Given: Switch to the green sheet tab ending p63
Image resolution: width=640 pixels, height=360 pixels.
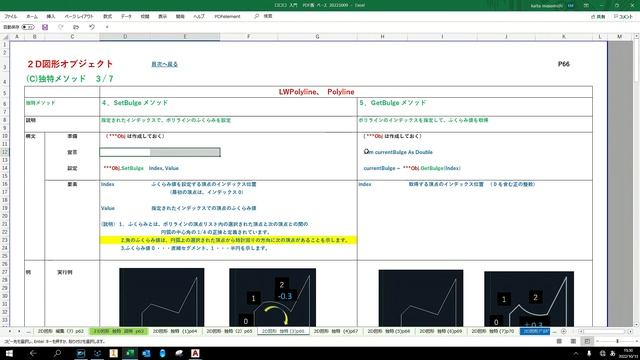Looking at the screenshot, I should coord(119,331).
